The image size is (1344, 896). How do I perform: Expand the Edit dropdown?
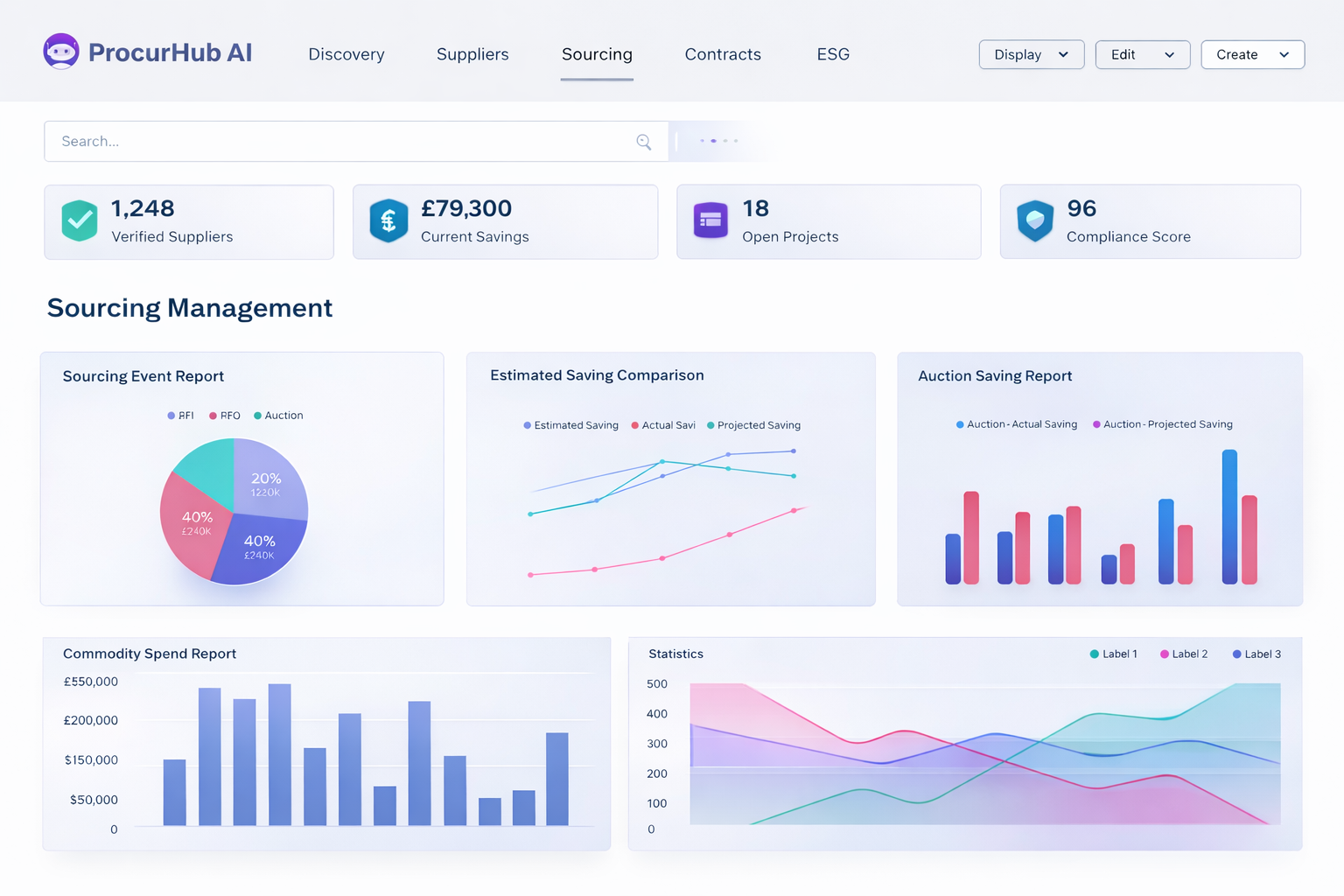(1142, 54)
